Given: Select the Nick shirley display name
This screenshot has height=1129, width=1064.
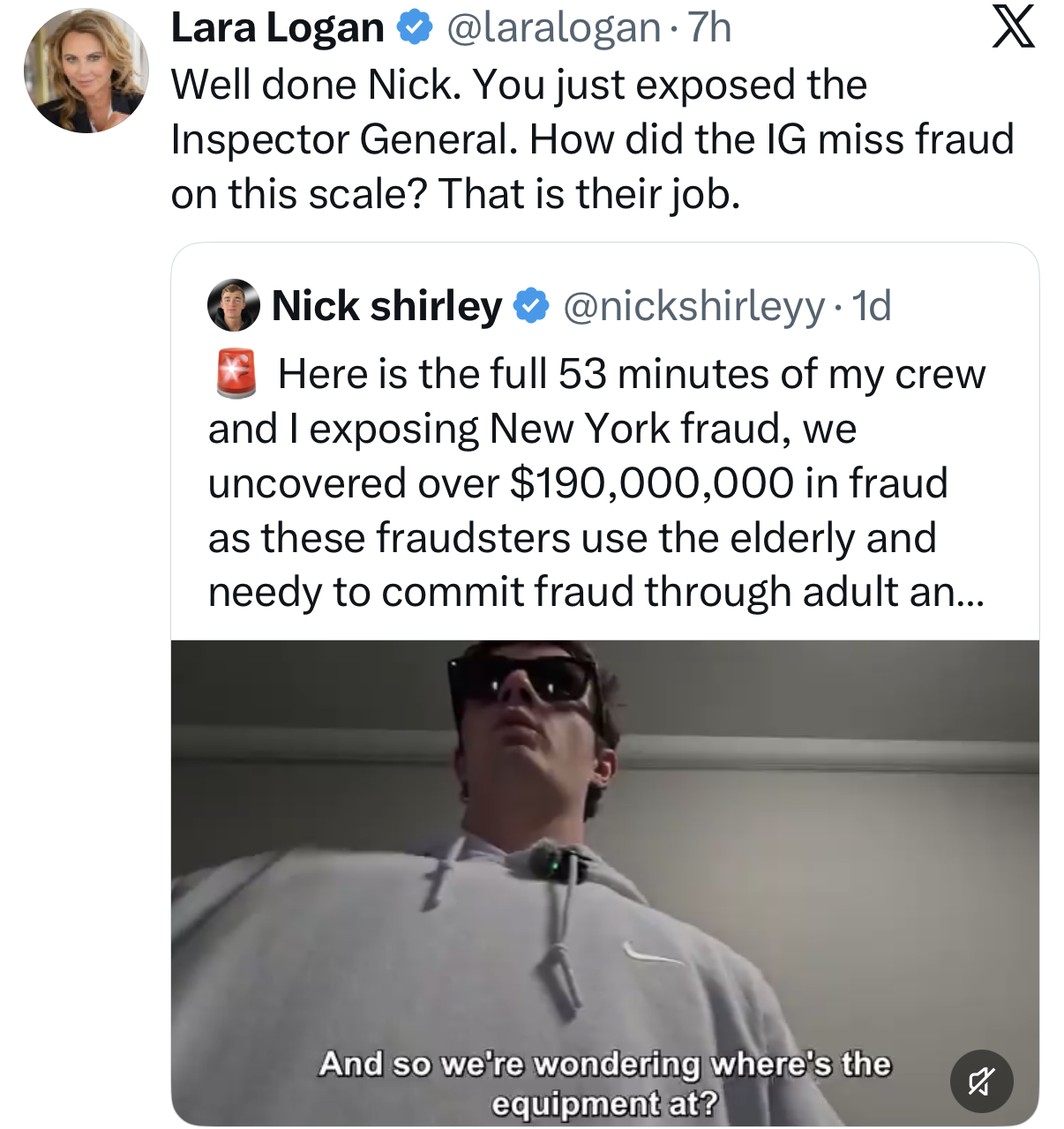Looking at the screenshot, I should click(x=386, y=306).
